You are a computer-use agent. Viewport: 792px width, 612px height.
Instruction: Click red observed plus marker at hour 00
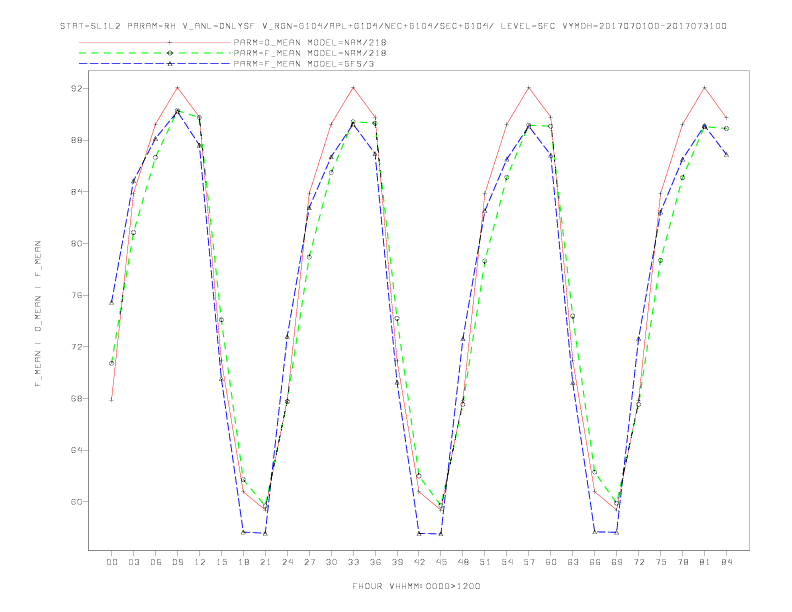pyautogui.click(x=112, y=400)
